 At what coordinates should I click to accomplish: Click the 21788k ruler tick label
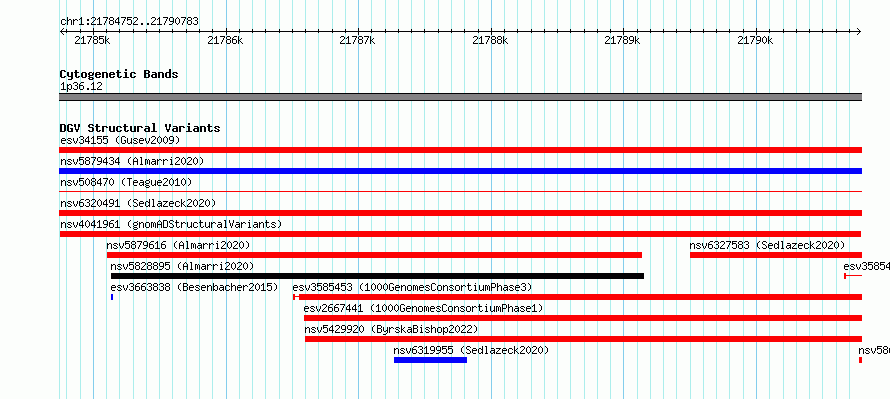click(490, 40)
